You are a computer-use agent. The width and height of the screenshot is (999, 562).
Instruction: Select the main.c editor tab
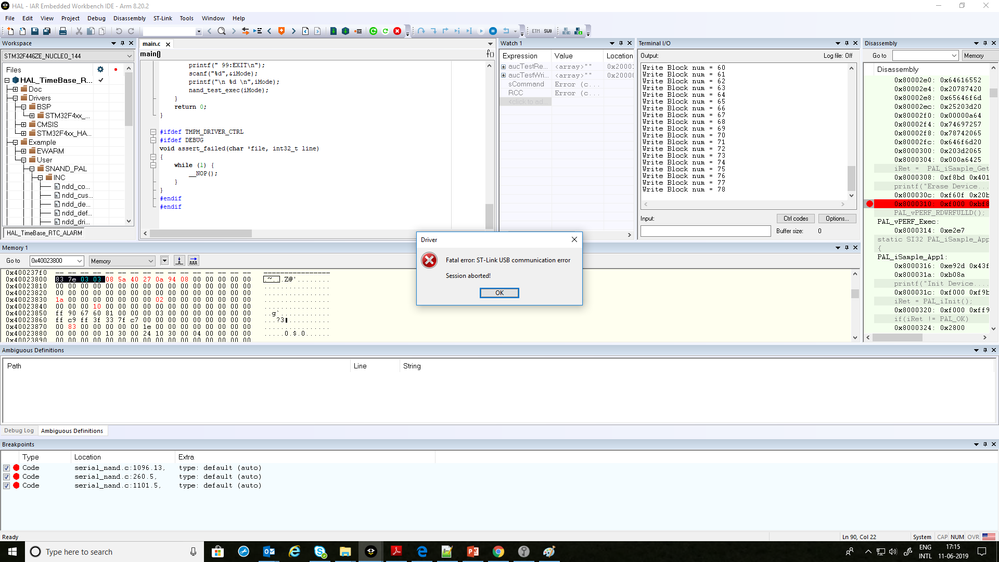(152, 44)
